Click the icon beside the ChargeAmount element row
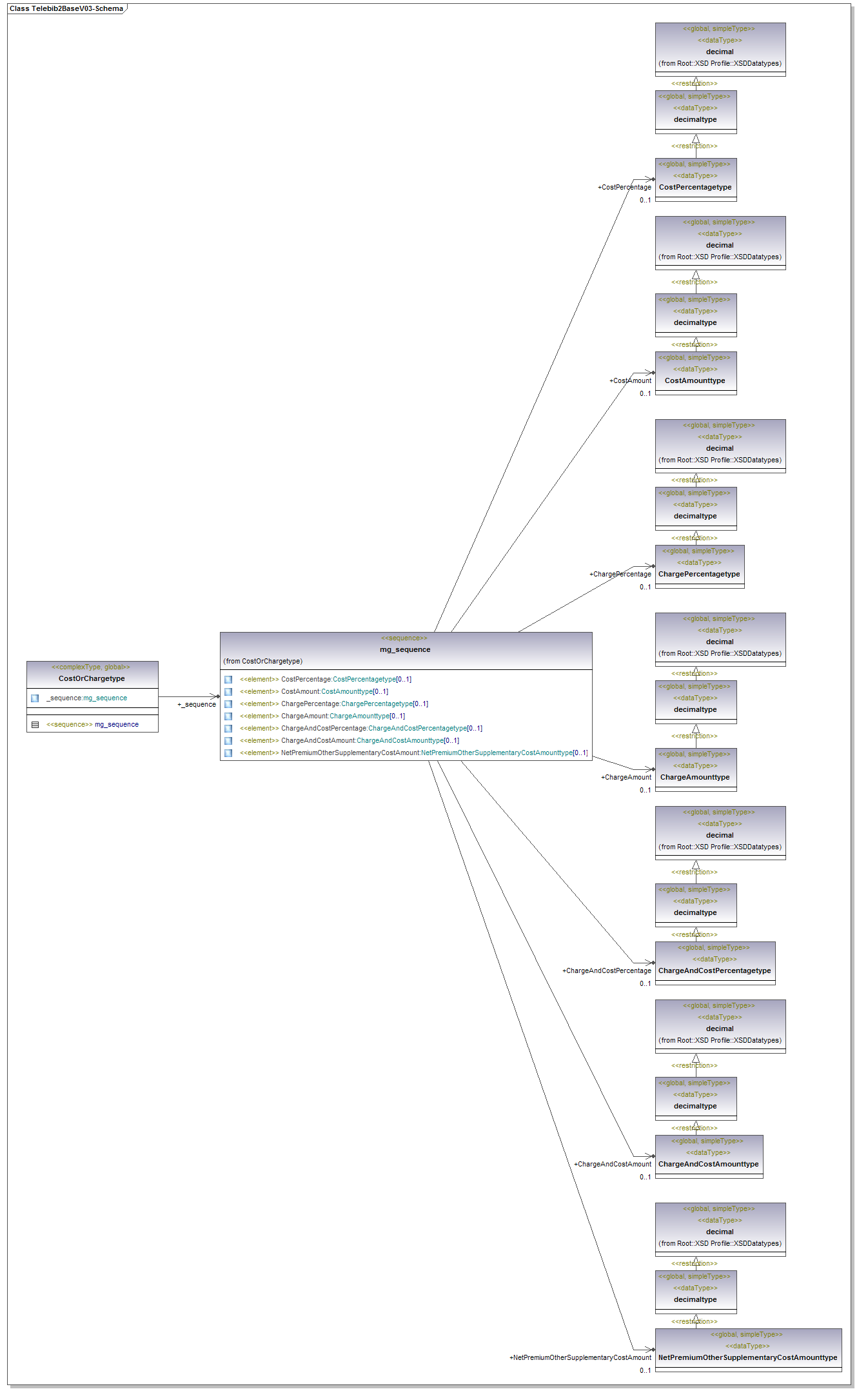The height and width of the screenshot is (1398, 868). [228, 716]
